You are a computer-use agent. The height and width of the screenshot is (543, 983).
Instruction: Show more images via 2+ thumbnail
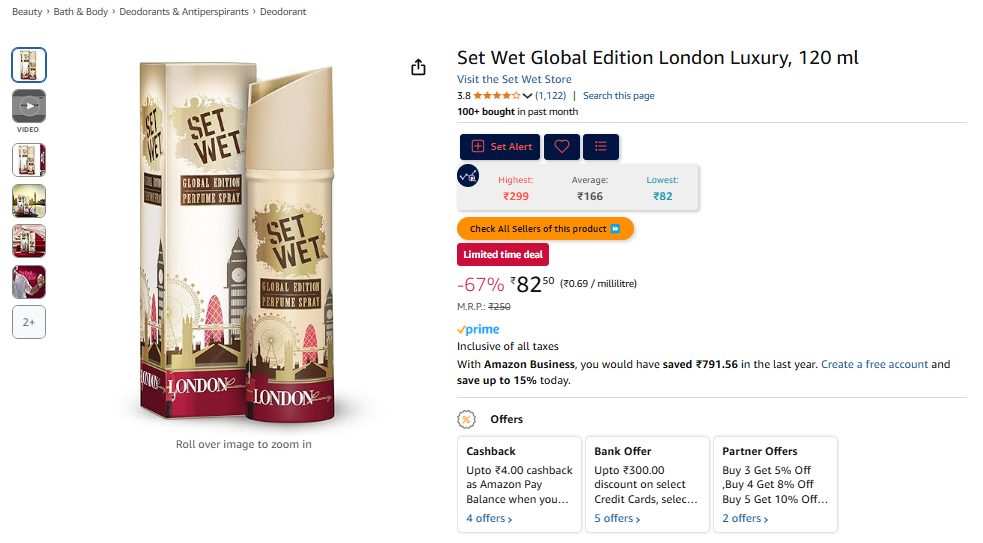pos(29,322)
